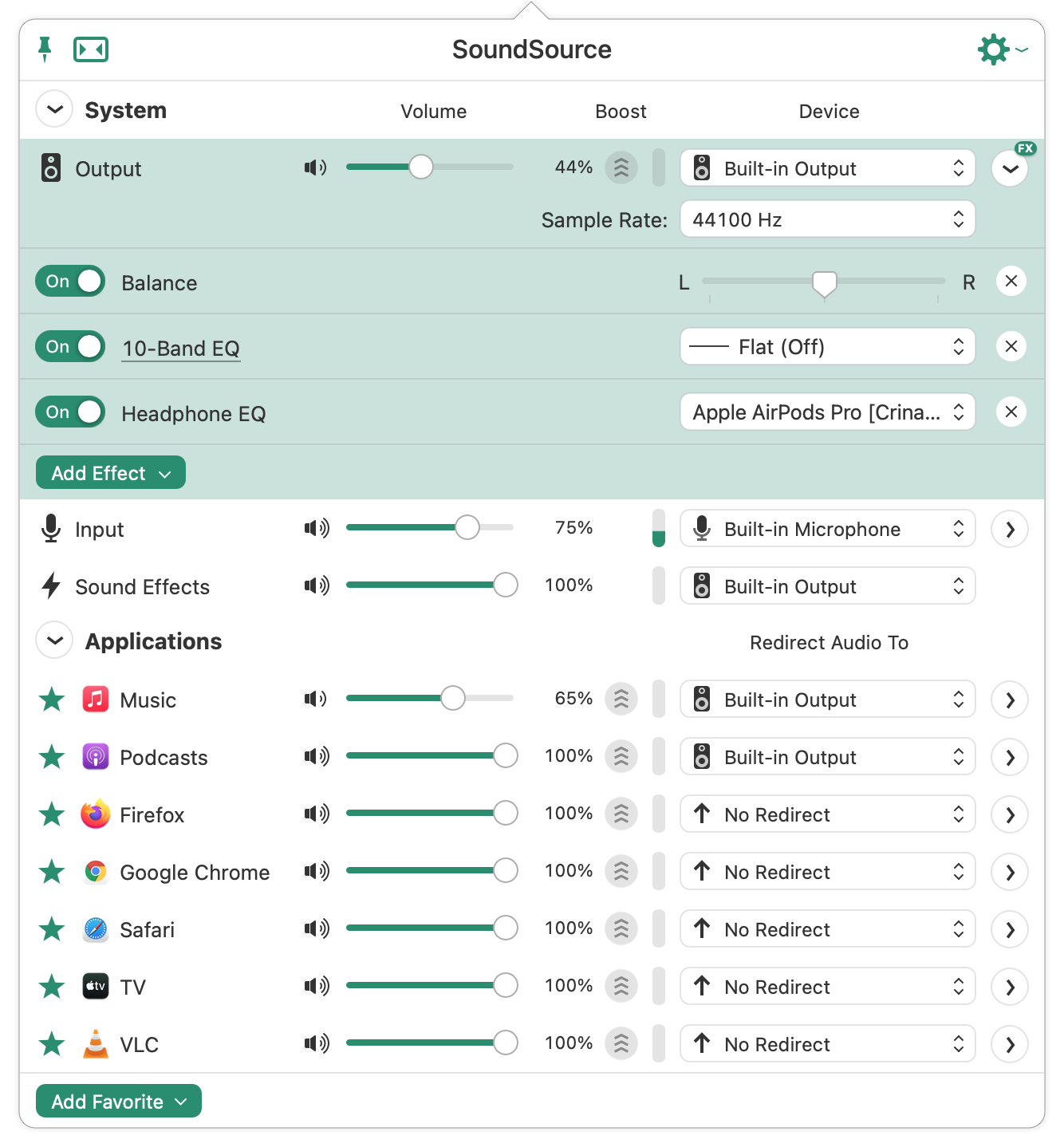This screenshot has width=1064, height=1147.
Task: Open the Output device dropdown
Action: click(828, 168)
